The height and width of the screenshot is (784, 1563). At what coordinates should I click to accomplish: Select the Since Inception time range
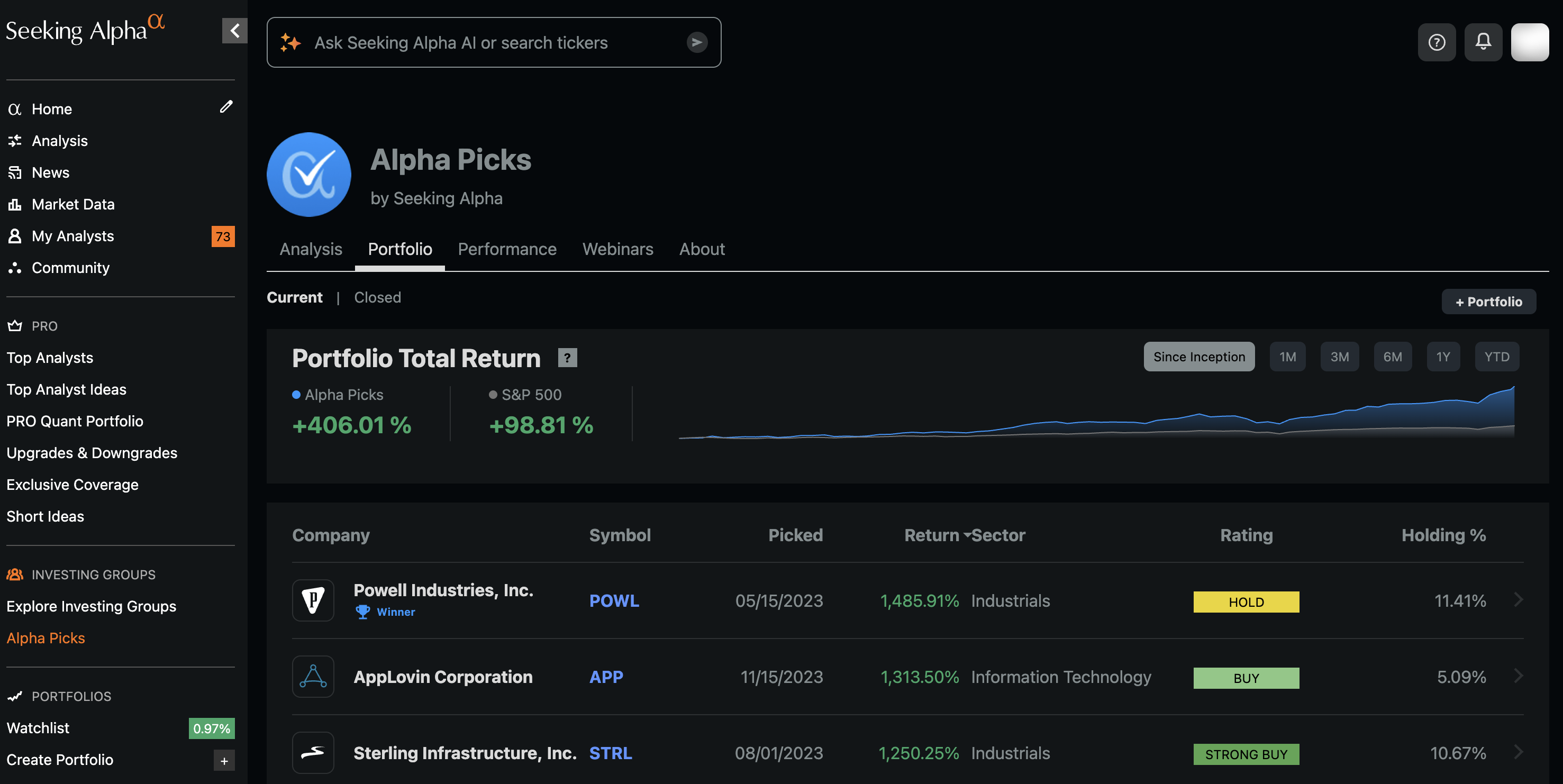click(1199, 357)
